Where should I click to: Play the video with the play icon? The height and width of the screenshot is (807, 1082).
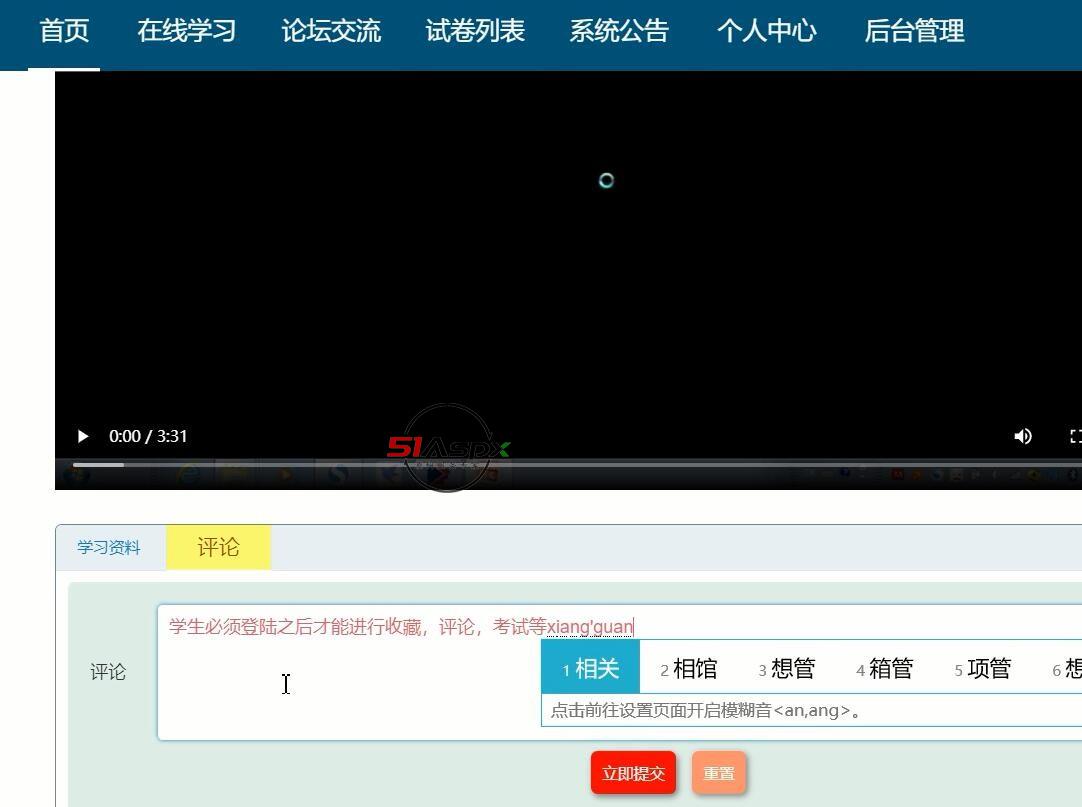coord(83,436)
